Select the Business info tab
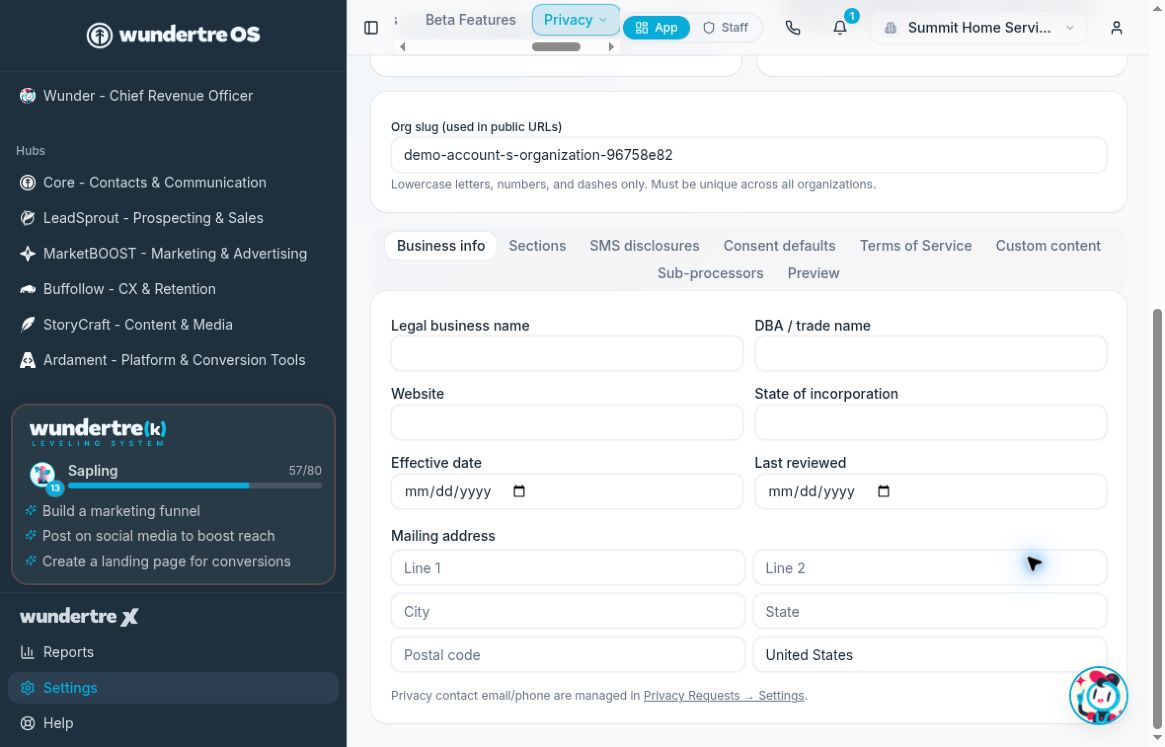Viewport: 1165px width, 747px height. point(441,246)
